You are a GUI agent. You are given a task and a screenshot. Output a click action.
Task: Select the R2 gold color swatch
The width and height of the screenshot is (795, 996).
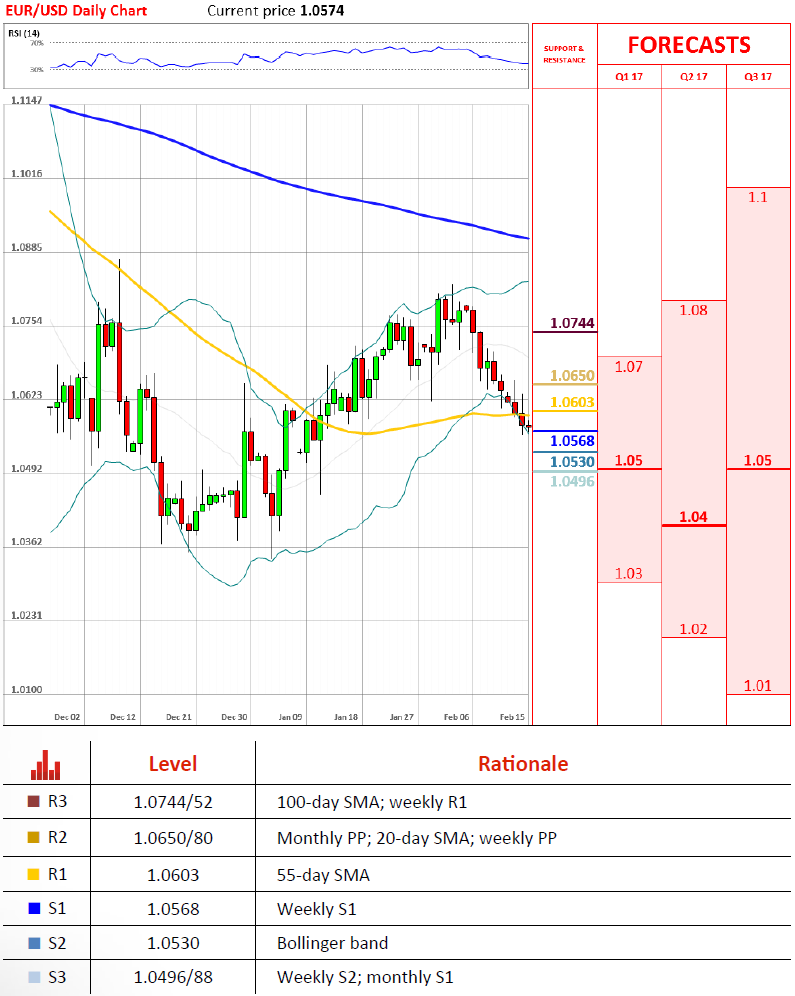pos(34,837)
